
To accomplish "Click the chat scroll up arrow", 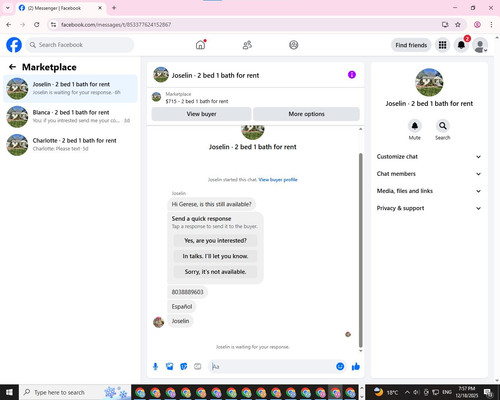I will [x=360, y=129].
